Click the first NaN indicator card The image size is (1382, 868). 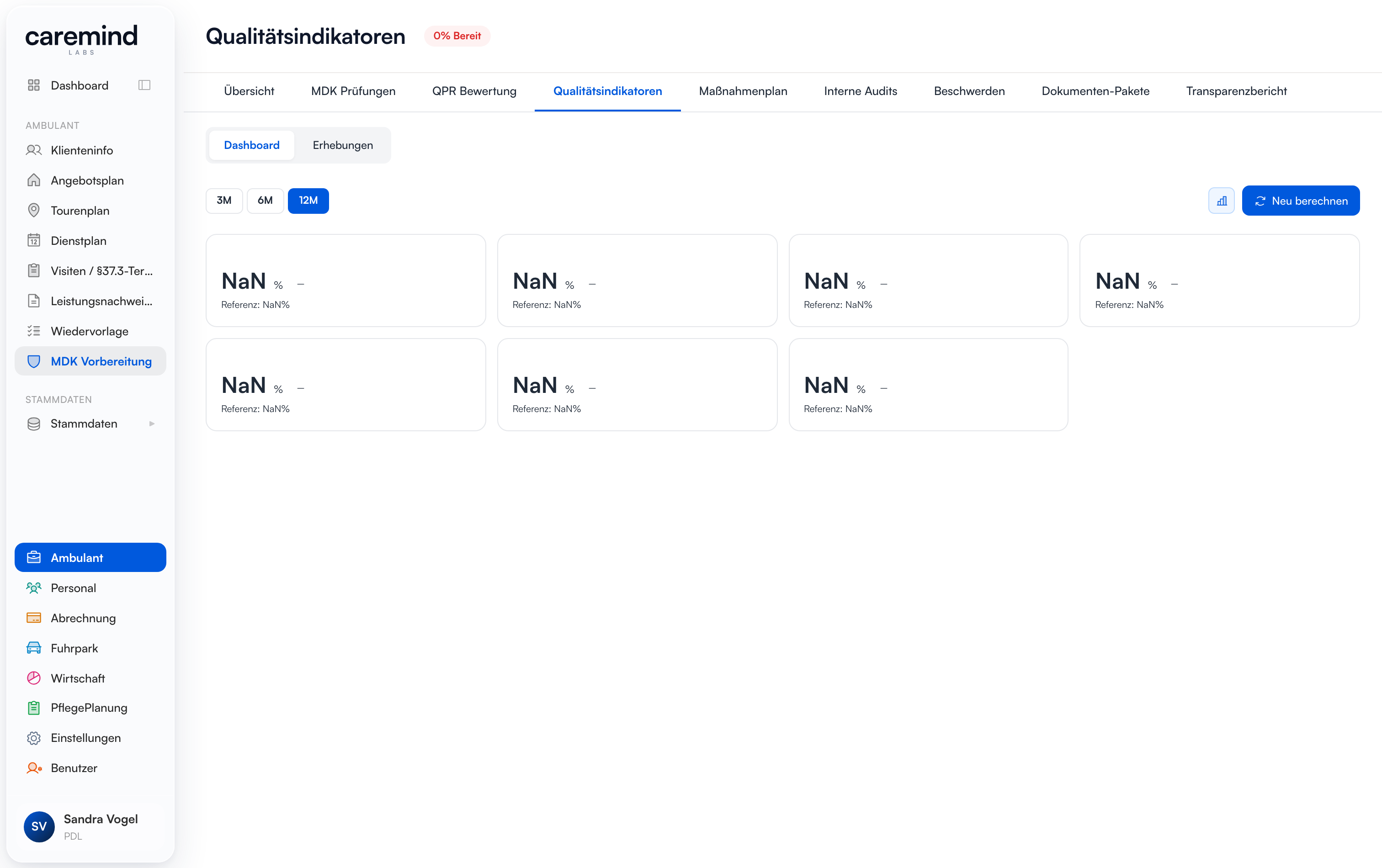[x=345, y=281]
